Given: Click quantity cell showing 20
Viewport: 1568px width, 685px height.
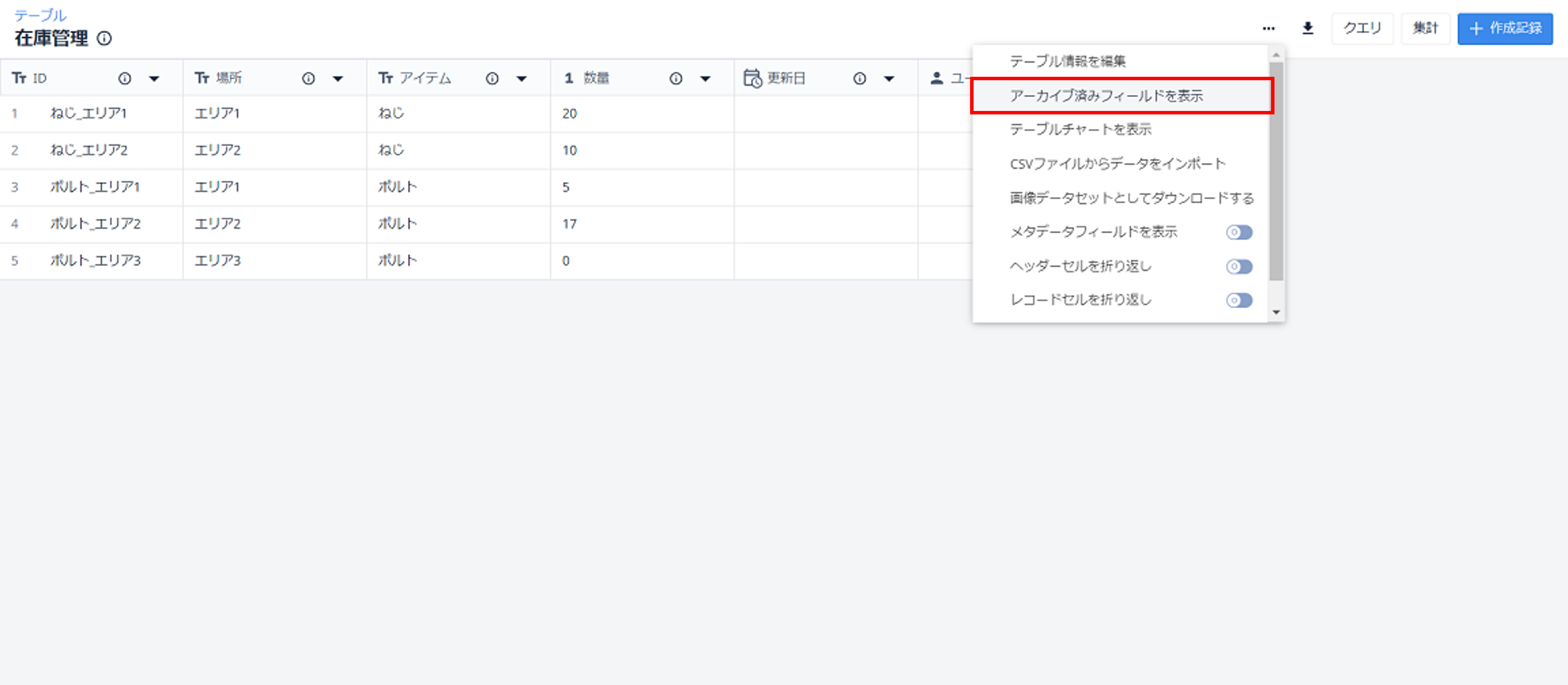Looking at the screenshot, I should [642, 113].
